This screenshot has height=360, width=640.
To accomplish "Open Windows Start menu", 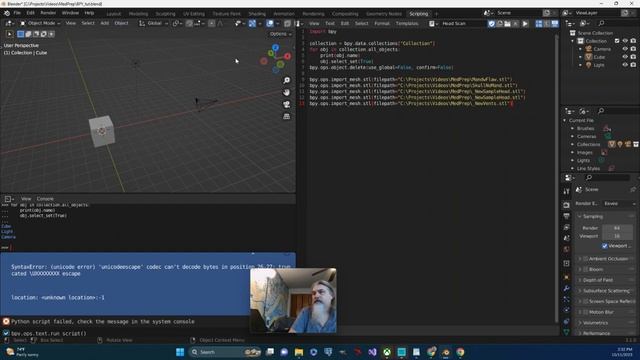I will tap(180, 352).
